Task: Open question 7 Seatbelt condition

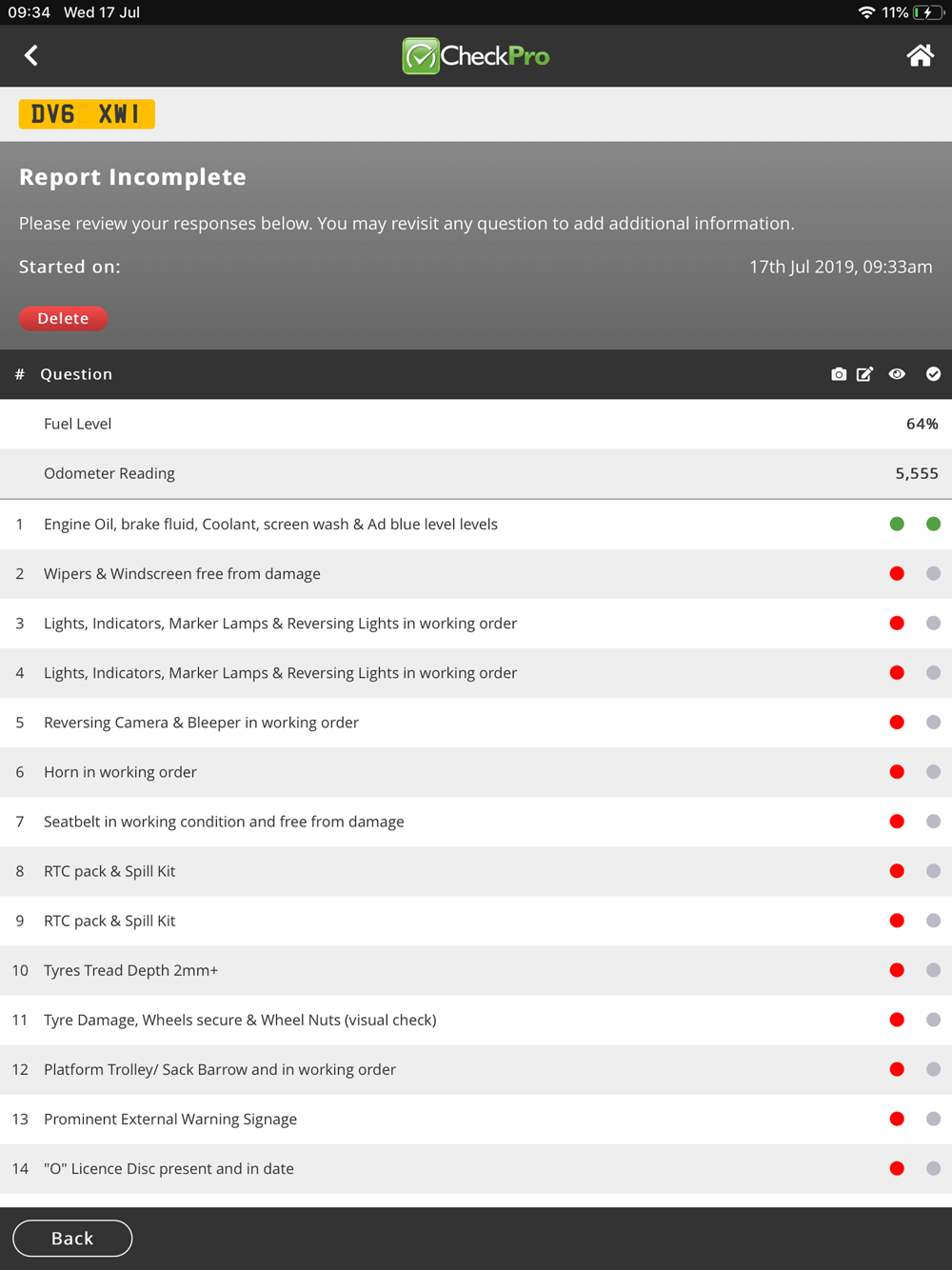Action: pos(476,821)
